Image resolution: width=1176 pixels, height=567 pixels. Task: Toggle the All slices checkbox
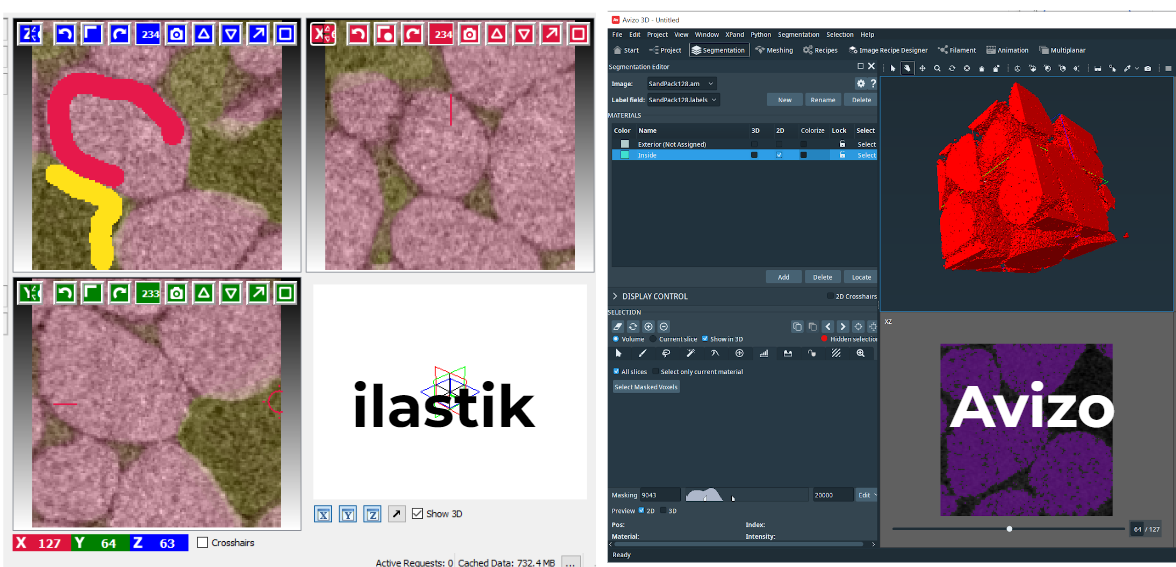[x=615, y=371]
